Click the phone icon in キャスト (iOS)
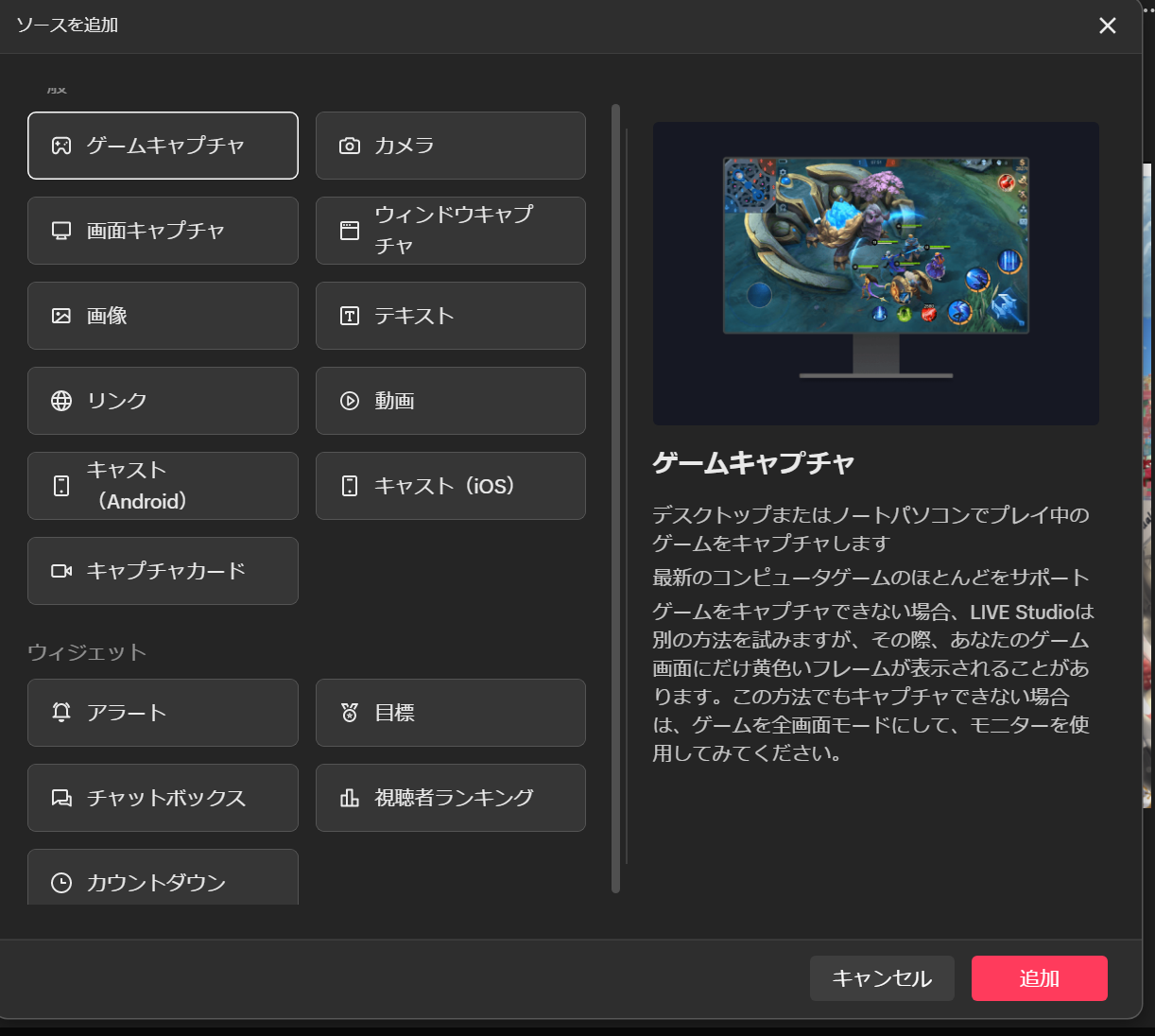The height and width of the screenshot is (1036, 1155). 350,486
